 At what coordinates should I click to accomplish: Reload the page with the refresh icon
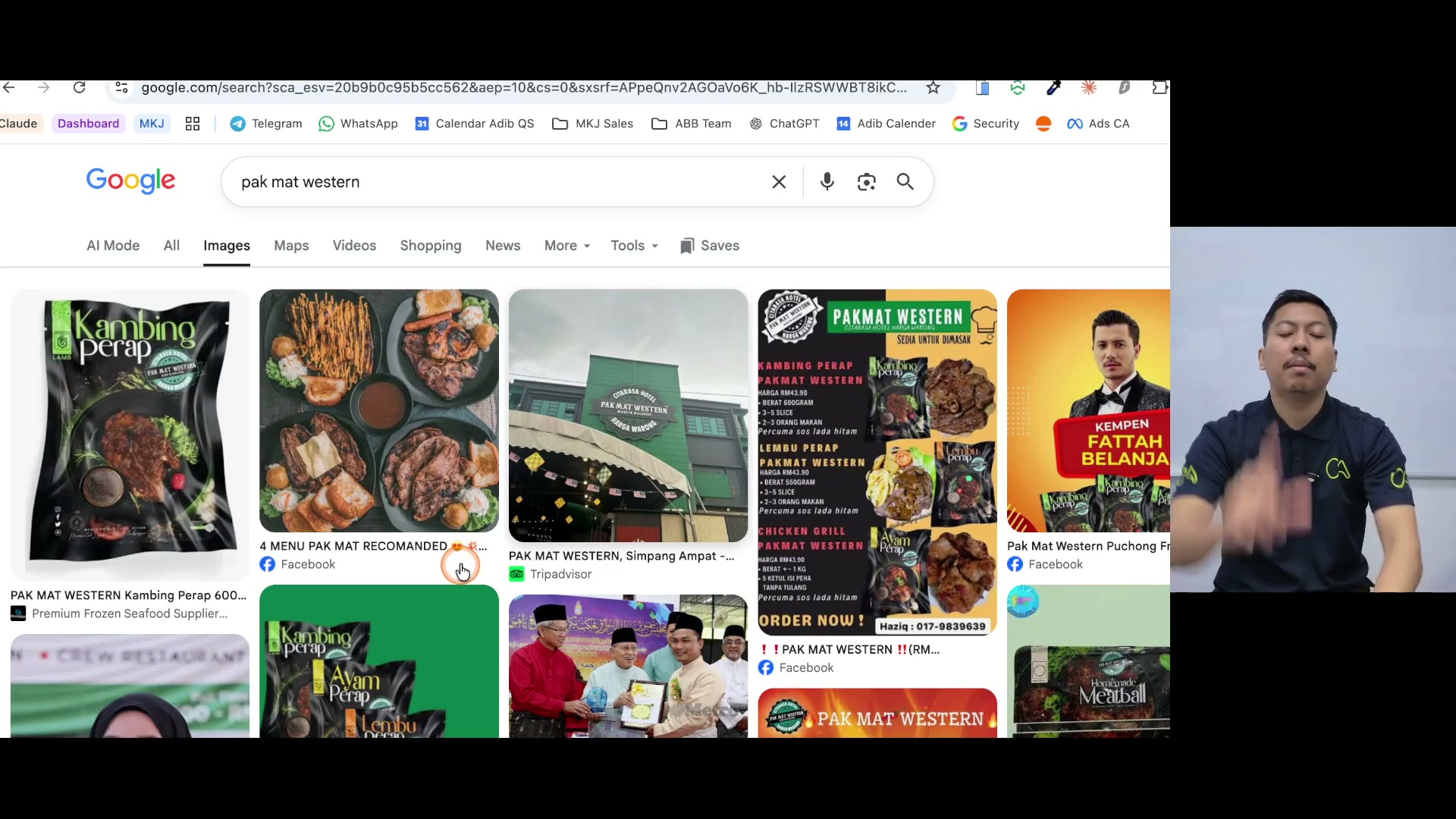point(79,88)
